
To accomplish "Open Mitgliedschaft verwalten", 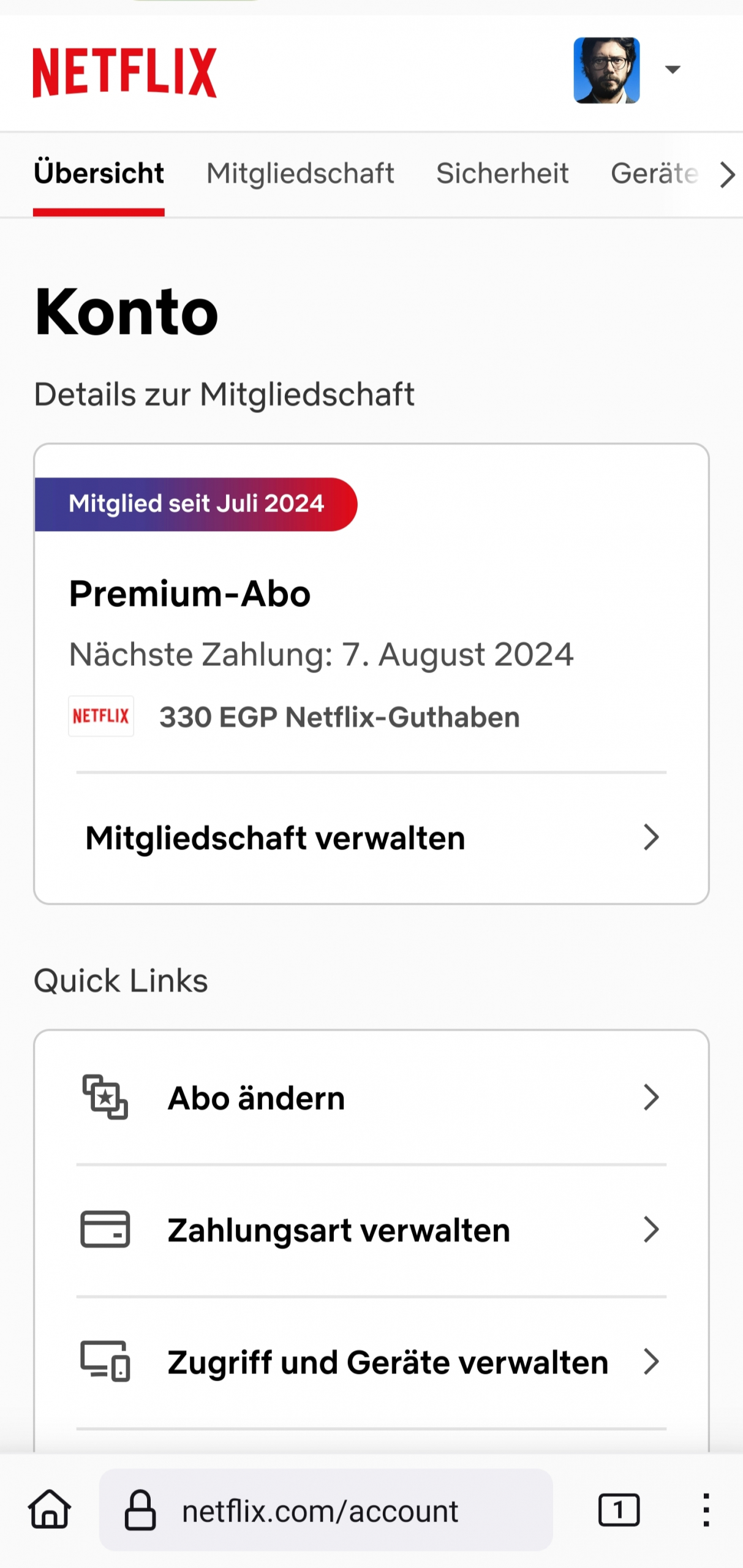I will coord(276,837).
